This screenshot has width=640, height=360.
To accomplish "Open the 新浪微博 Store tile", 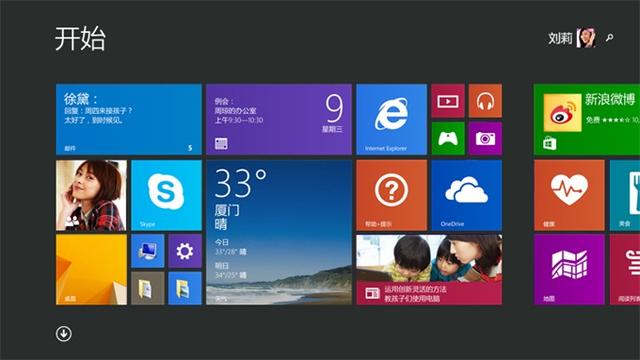I will click(587, 120).
